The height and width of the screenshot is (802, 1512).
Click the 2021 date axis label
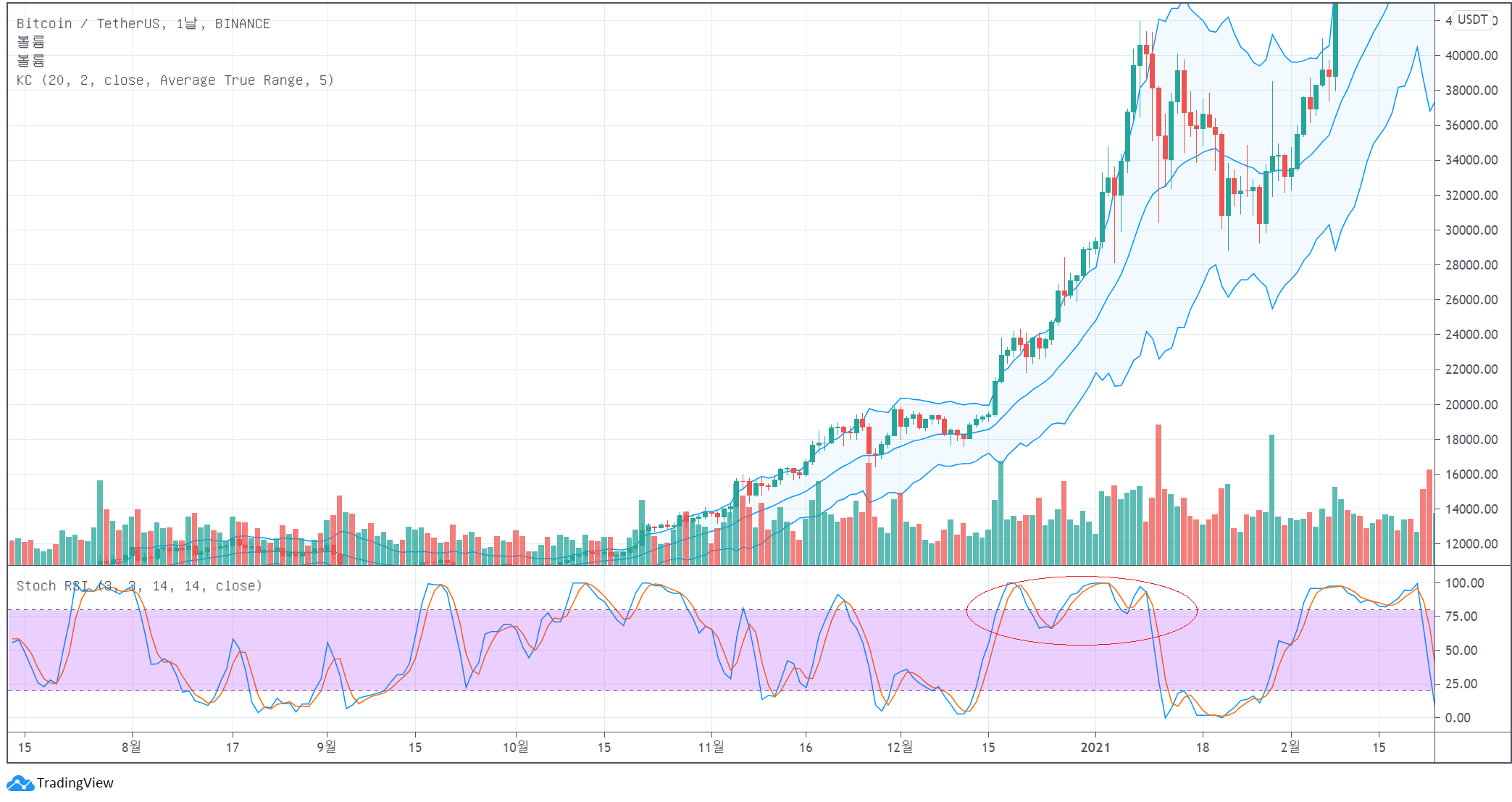(1095, 748)
